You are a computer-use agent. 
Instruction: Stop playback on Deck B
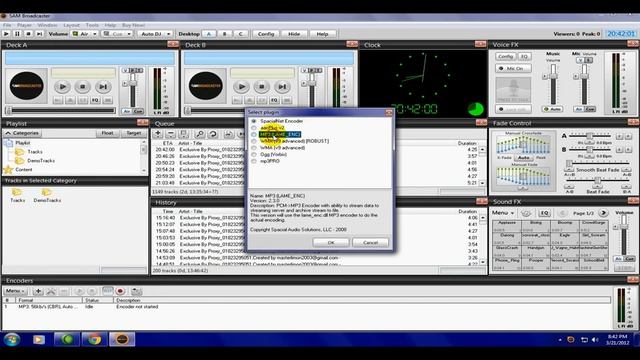click(x=262, y=87)
